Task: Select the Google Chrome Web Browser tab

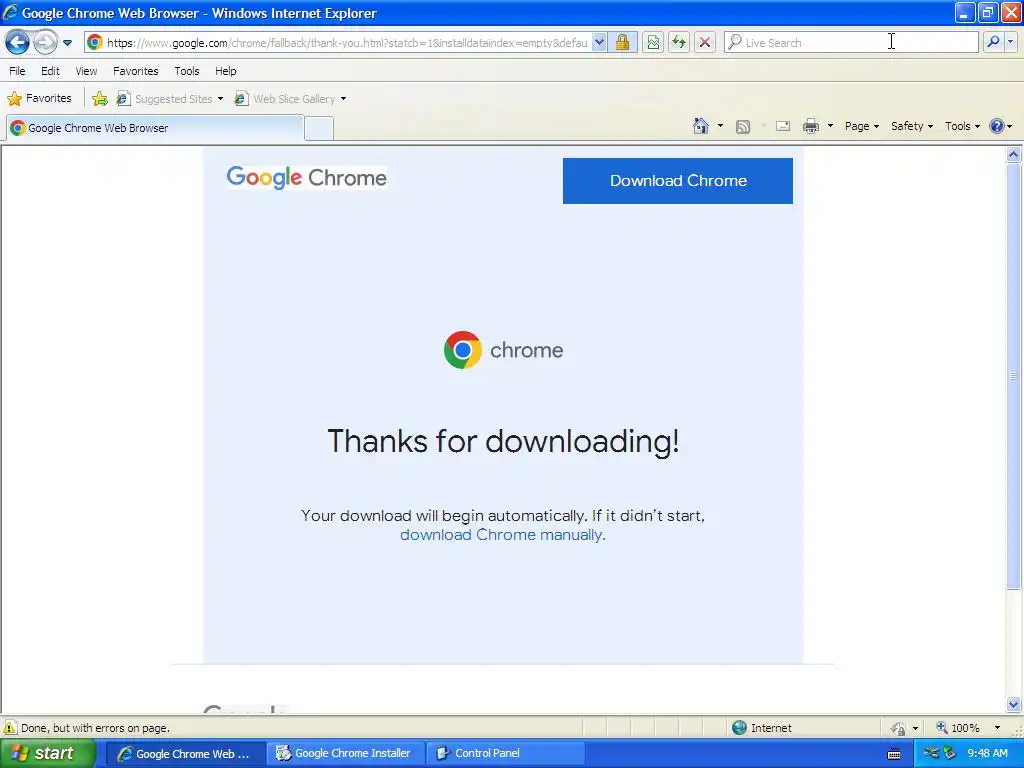Action: [155, 128]
